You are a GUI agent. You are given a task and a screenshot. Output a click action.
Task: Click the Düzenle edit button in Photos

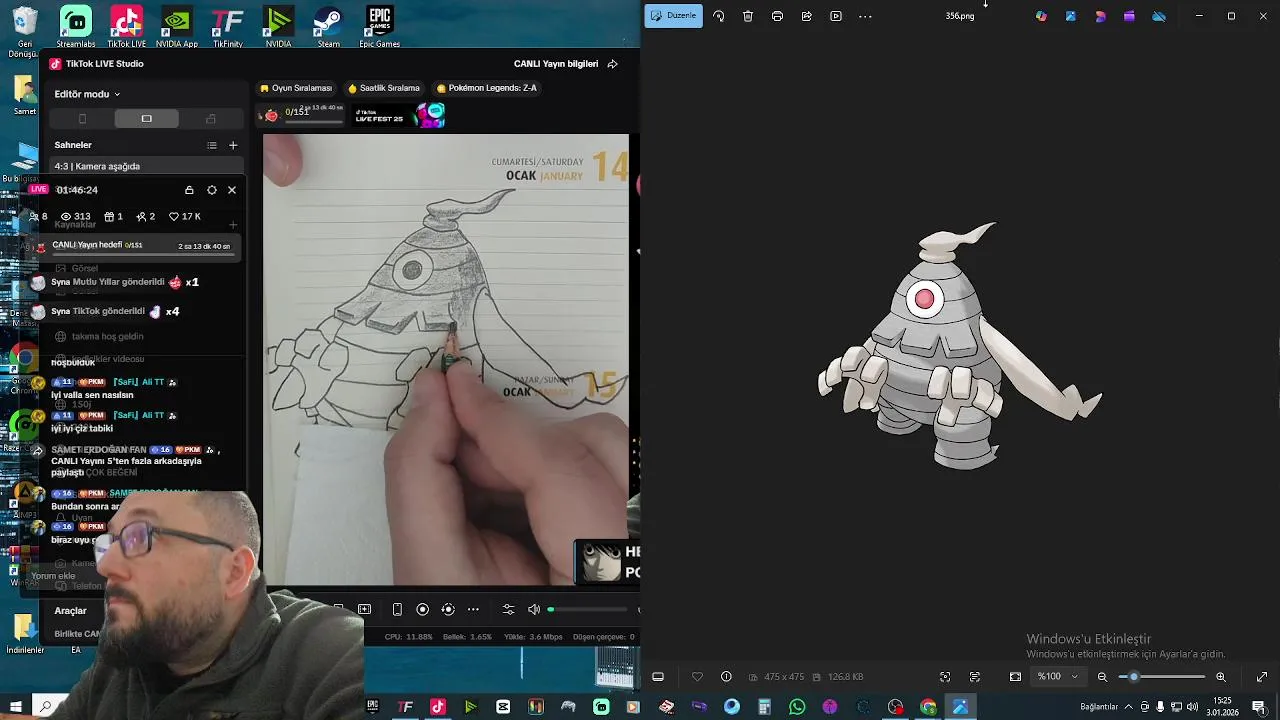(x=673, y=16)
